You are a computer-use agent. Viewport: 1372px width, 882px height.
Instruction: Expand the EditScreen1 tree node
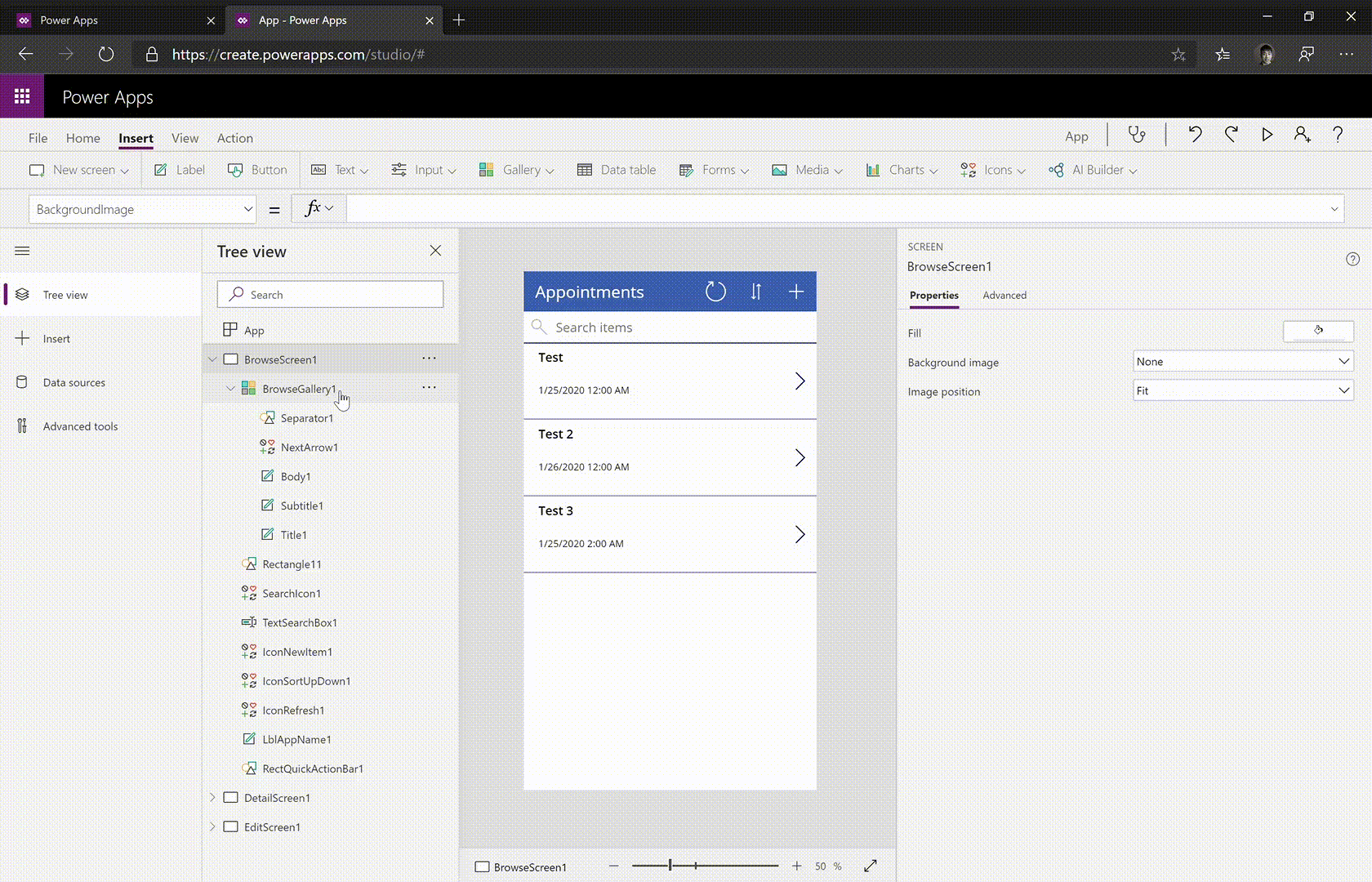[x=212, y=826]
